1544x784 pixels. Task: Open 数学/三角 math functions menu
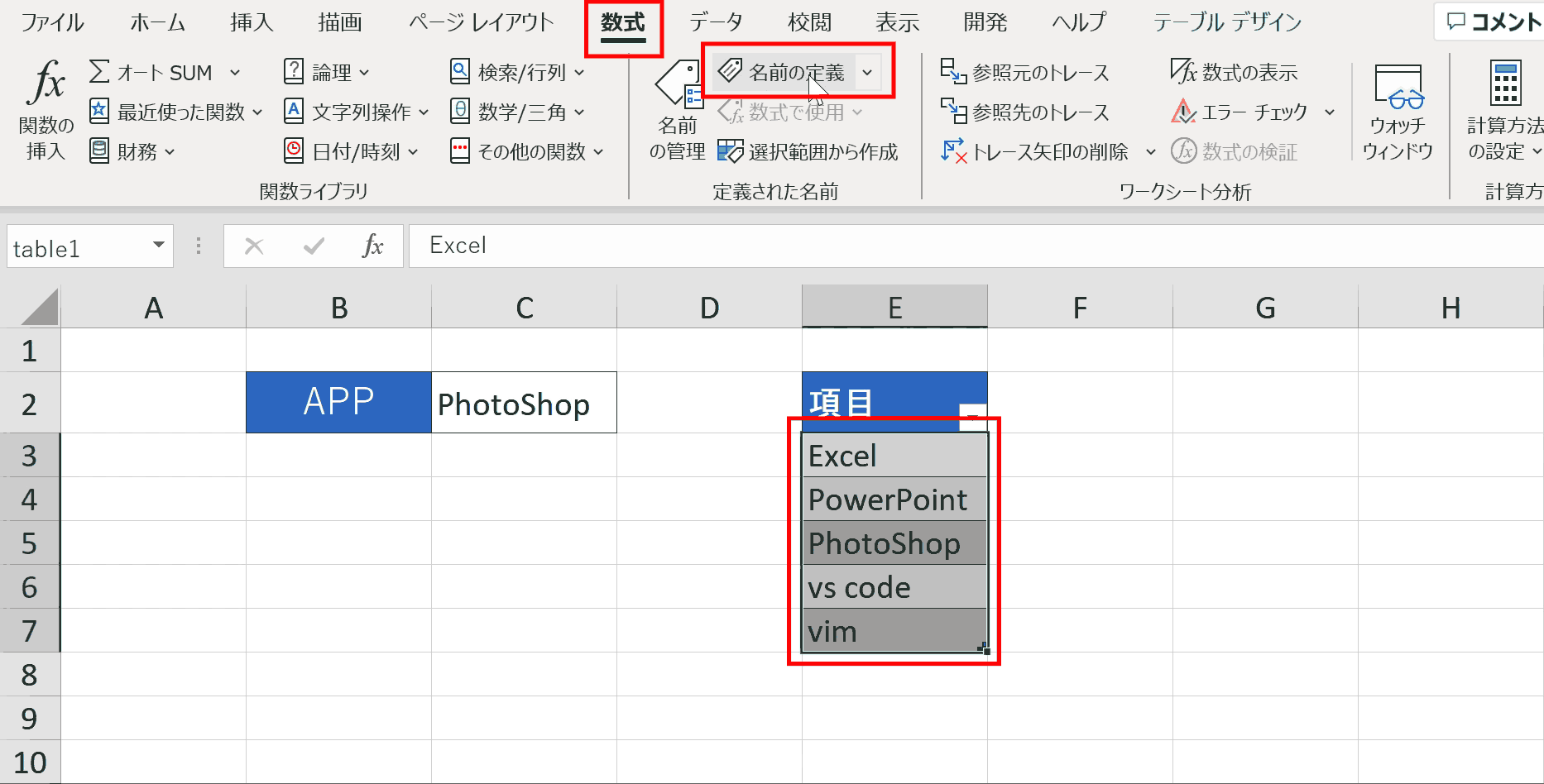[x=517, y=112]
